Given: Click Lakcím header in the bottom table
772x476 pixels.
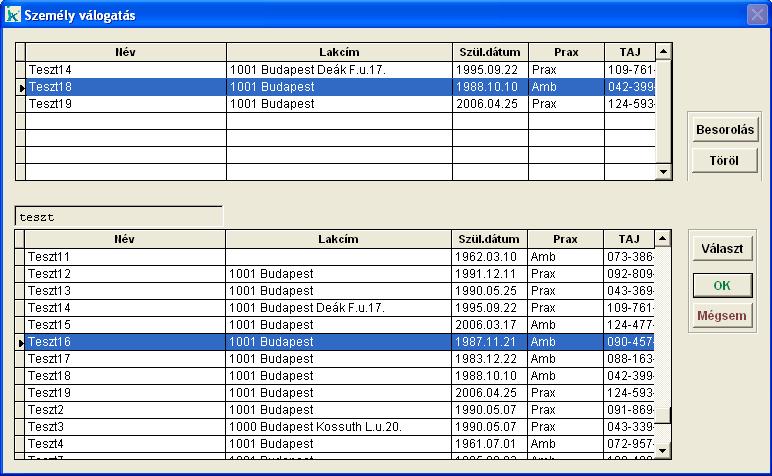Looking at the screenshot, I should 338,239.
